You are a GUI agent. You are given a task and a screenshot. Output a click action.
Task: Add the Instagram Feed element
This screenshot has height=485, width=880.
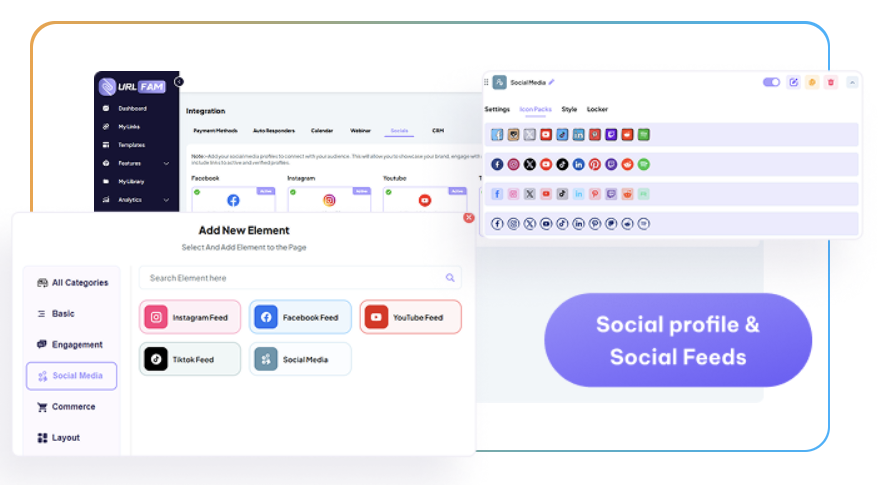click(190, 317)
